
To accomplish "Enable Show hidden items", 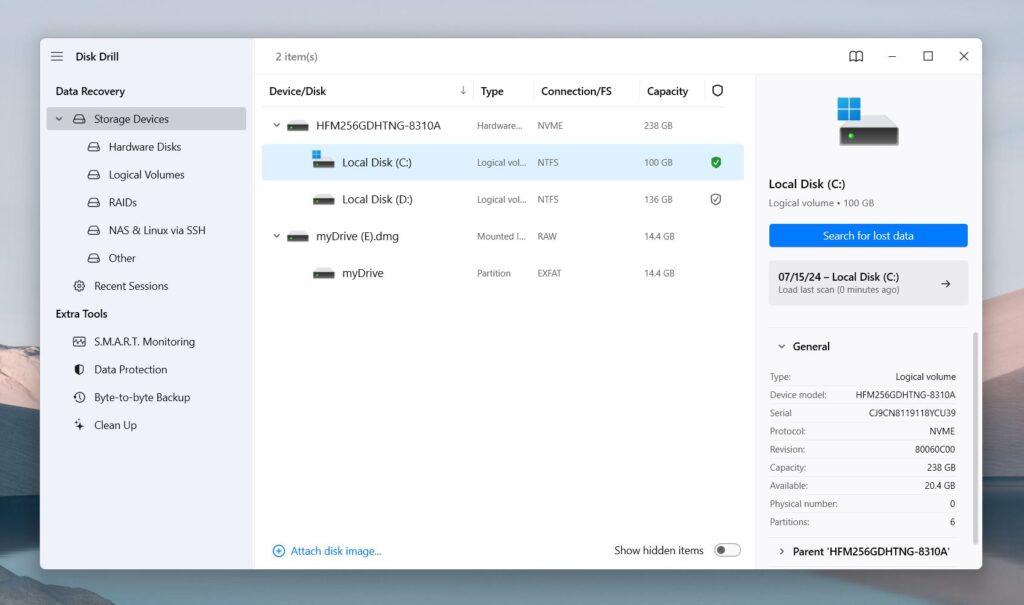I will 728,549.
